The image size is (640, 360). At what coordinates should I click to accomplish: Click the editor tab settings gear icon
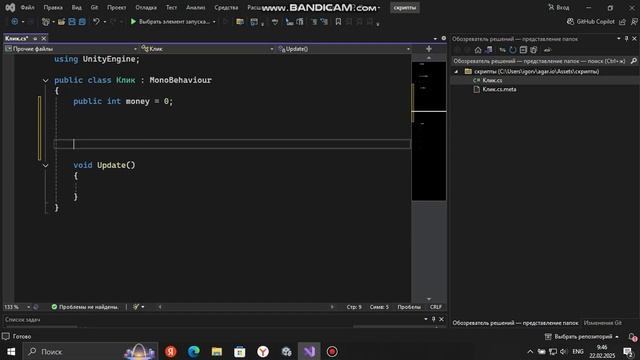pos(444,38)
